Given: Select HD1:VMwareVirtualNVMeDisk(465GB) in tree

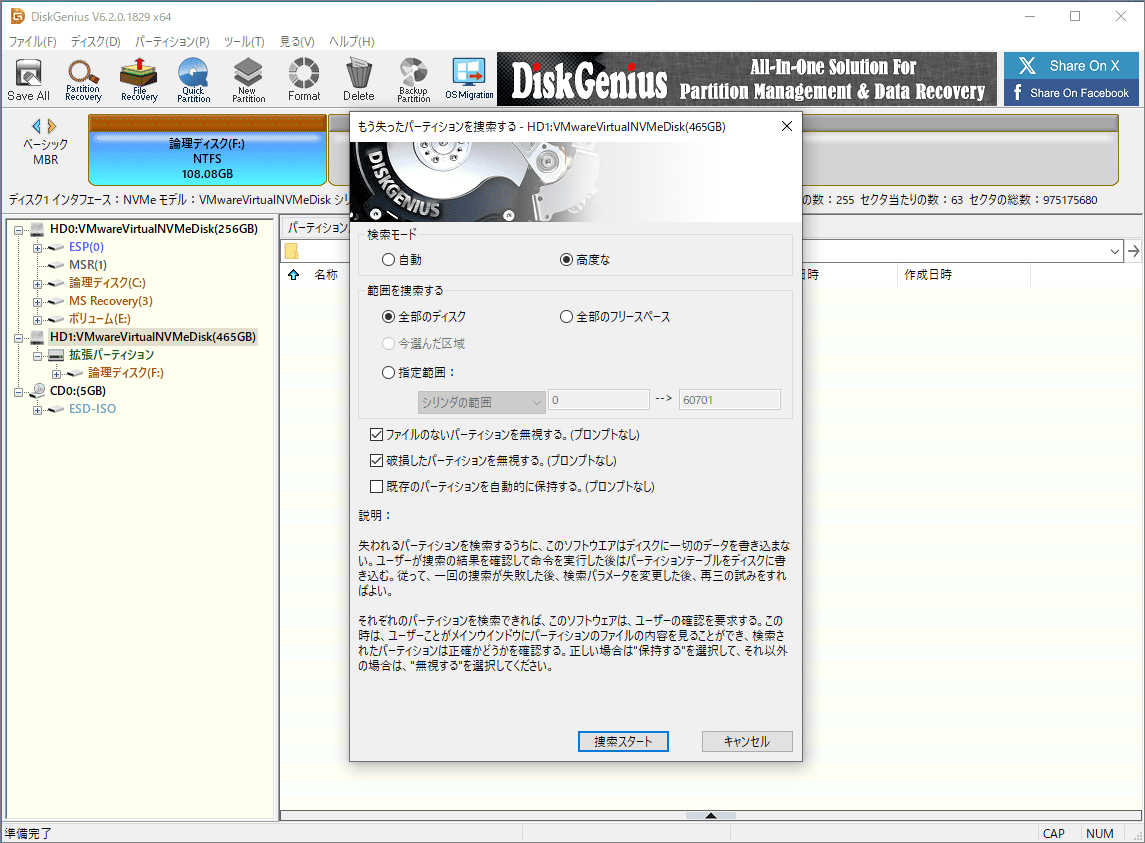Looking at the screenshot, I should click(153, 337).
